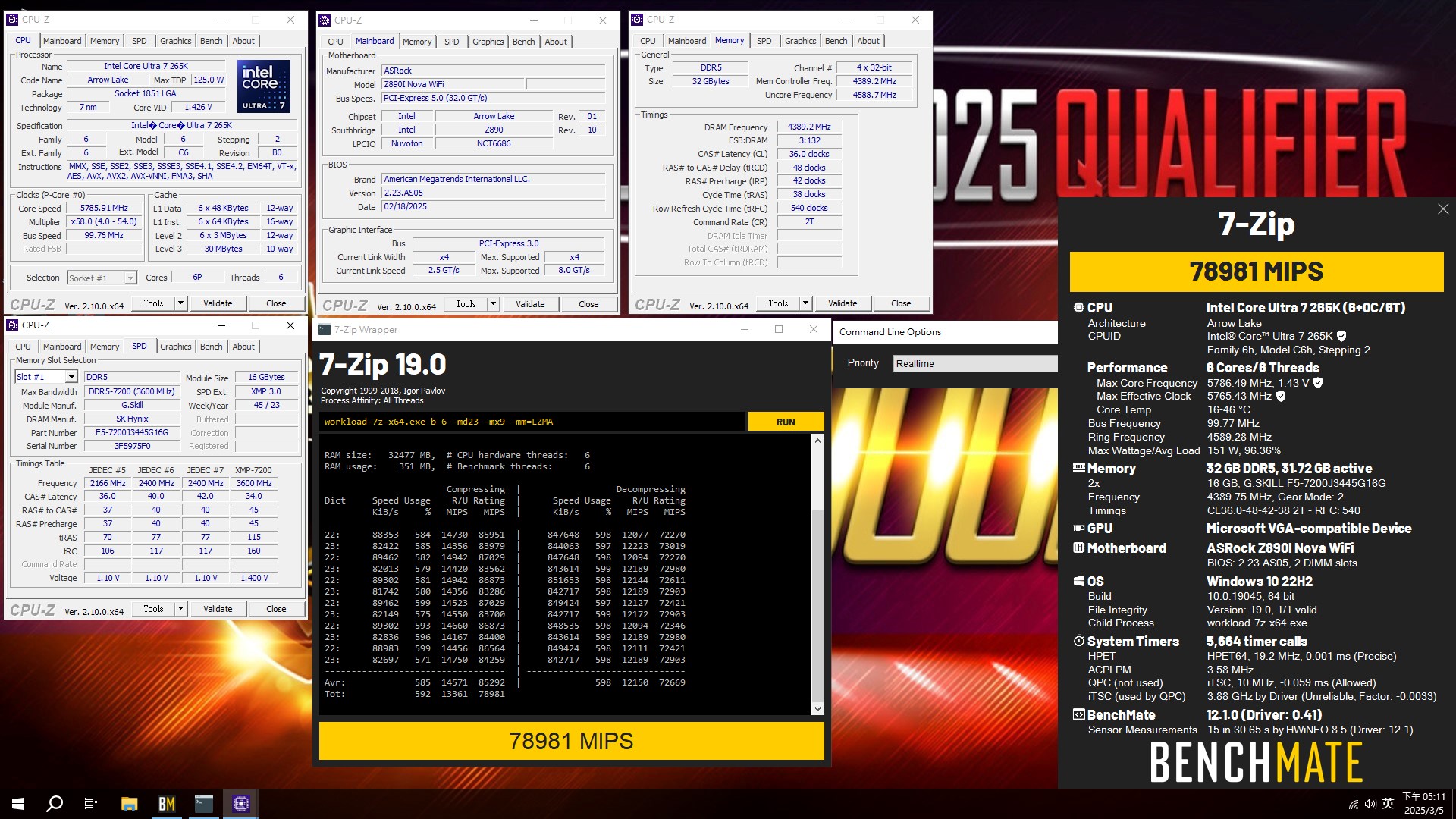The width and height of the screenshot is (1456, 819).
Task: Click the Windows OS icon in BenchMate
Action: coord(1078,582)
